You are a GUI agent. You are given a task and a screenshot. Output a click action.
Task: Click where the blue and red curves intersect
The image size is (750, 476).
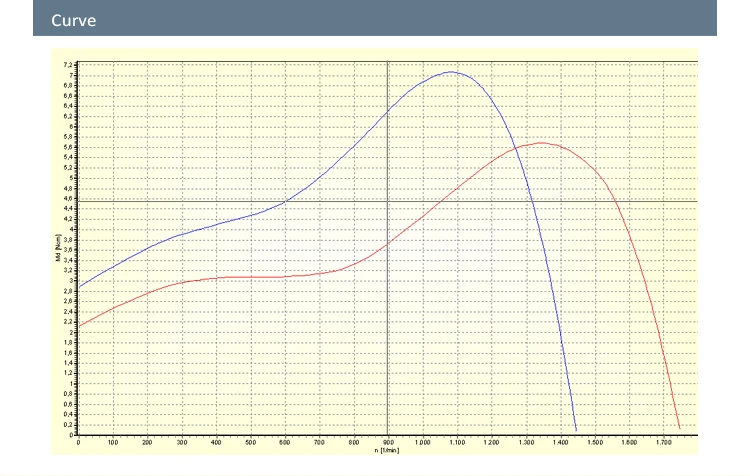tap(516, 149)
